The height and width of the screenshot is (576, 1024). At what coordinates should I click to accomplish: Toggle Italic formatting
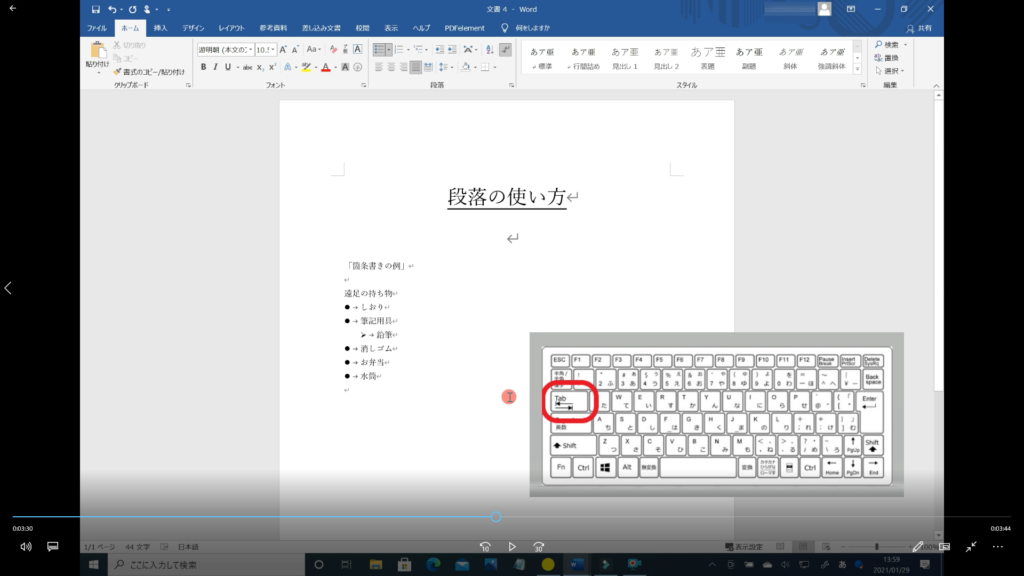[x=215, y=67]
